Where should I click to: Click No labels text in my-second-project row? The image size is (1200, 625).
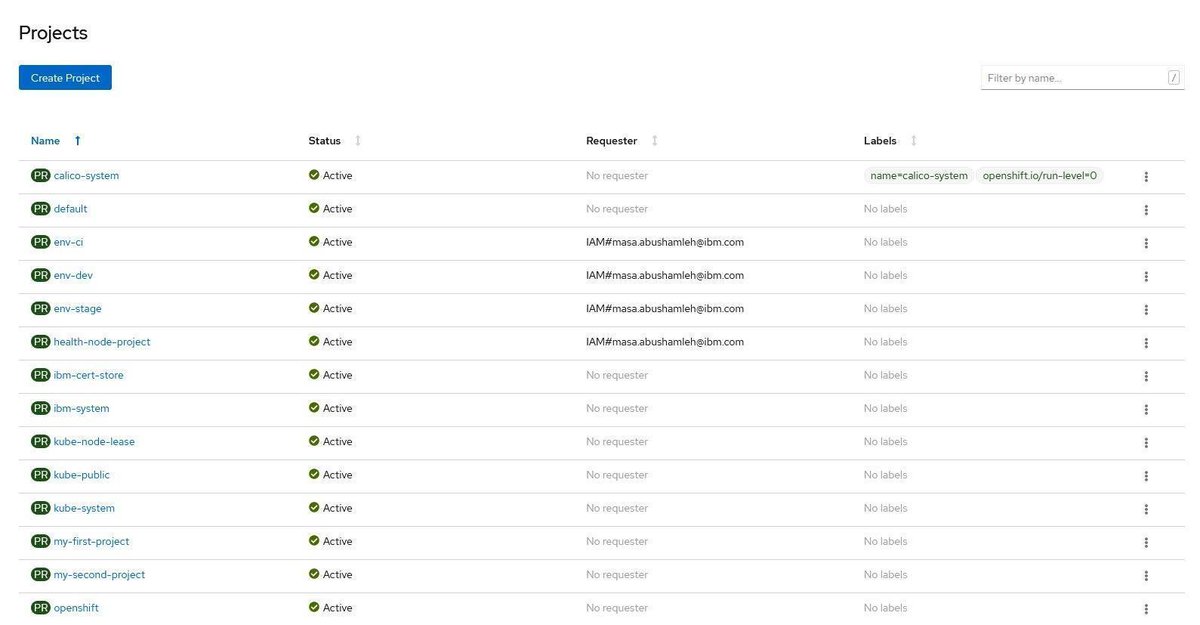(x=886, y=575)
